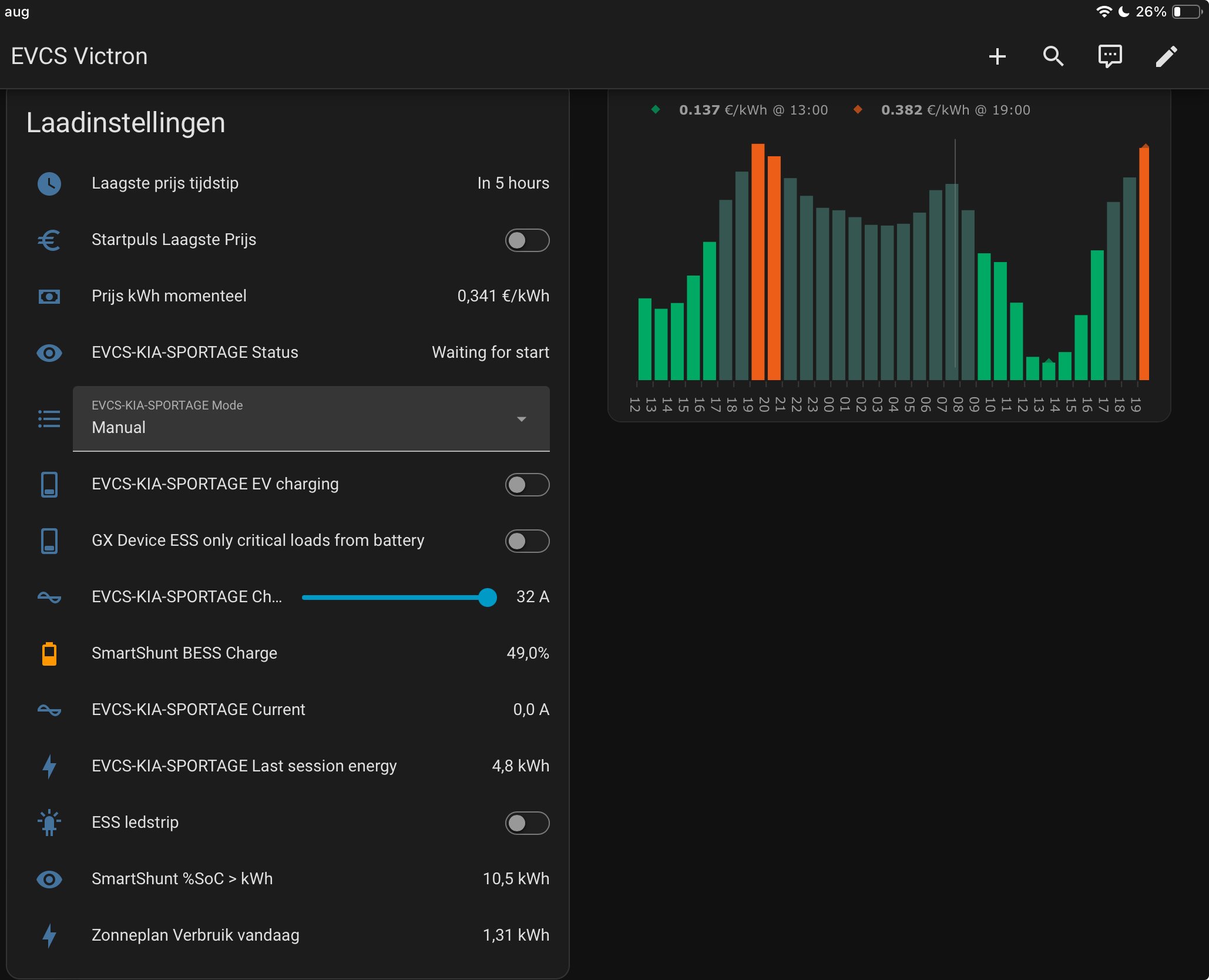The image size is (1209, 980).
Task: Toggle GX Device ESS critical loads switch
Action: pos(527,541)
